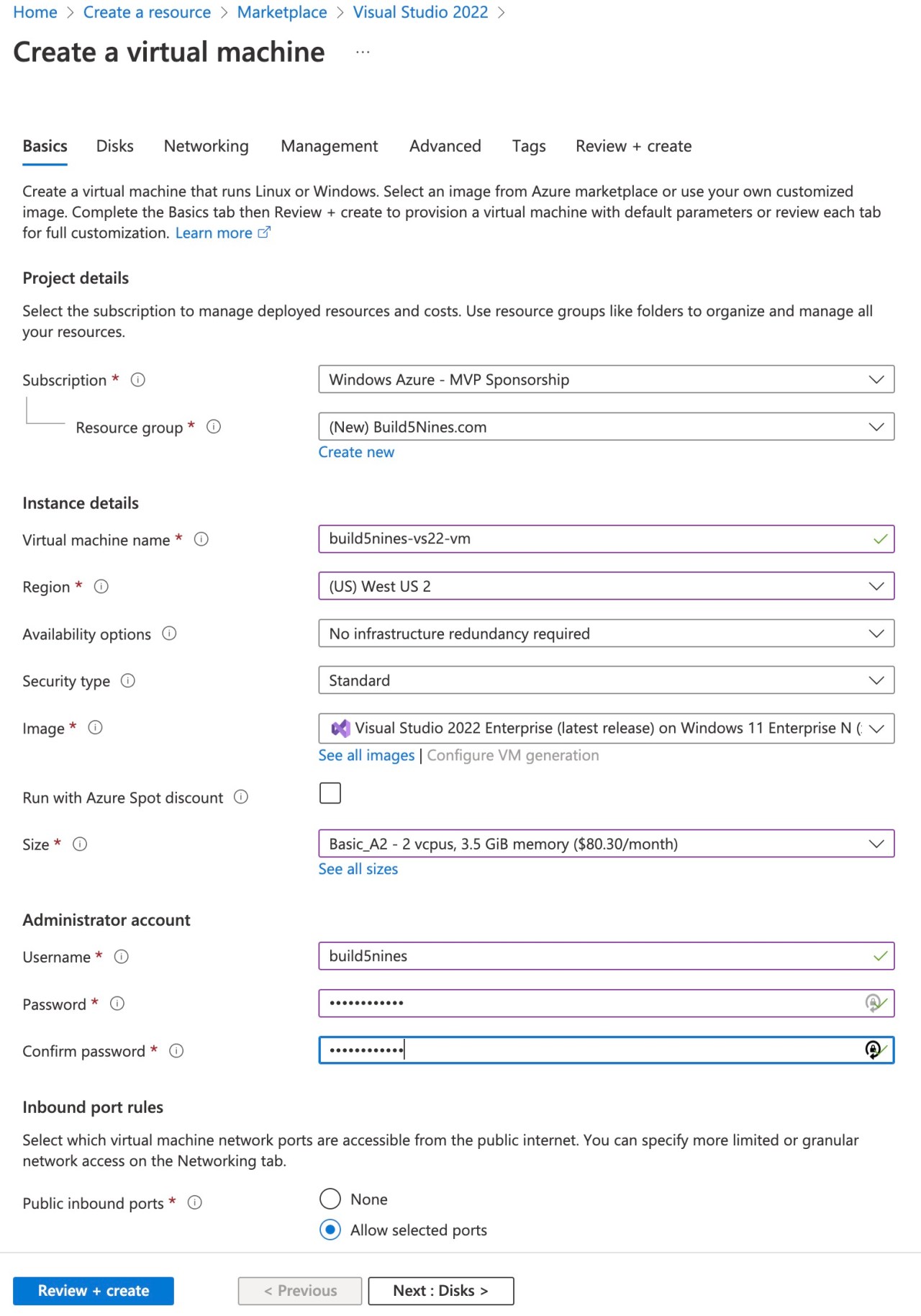Screen dimensions: 921x1316
Task: Click the Public inbound ports info icon
Action: point(194,1203)
